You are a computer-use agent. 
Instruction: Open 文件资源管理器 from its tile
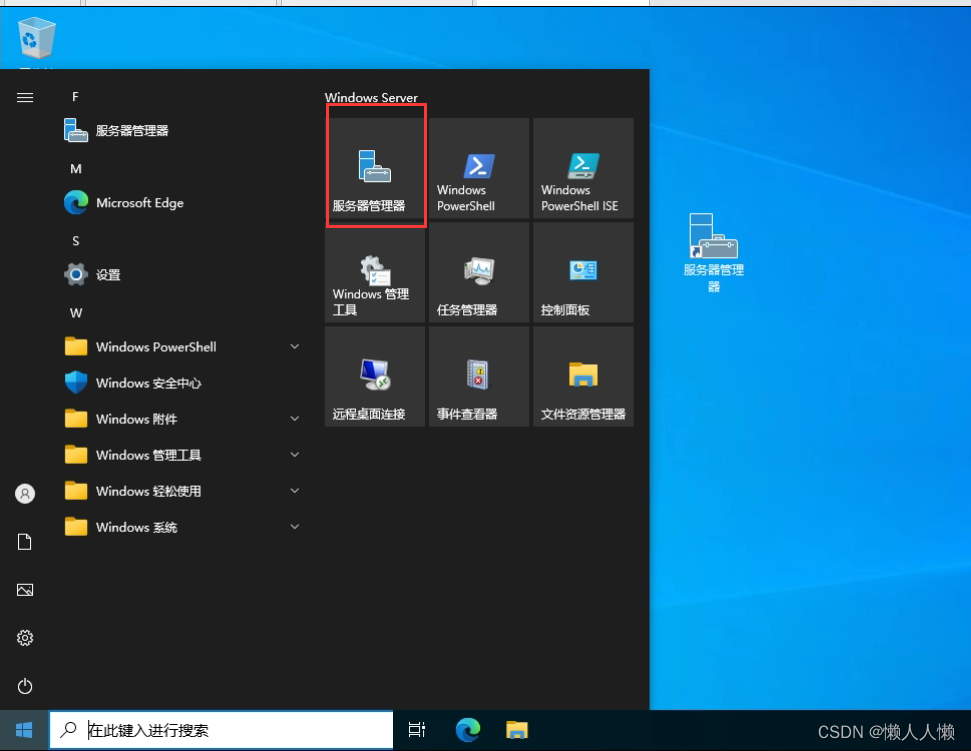coord(582,376)
